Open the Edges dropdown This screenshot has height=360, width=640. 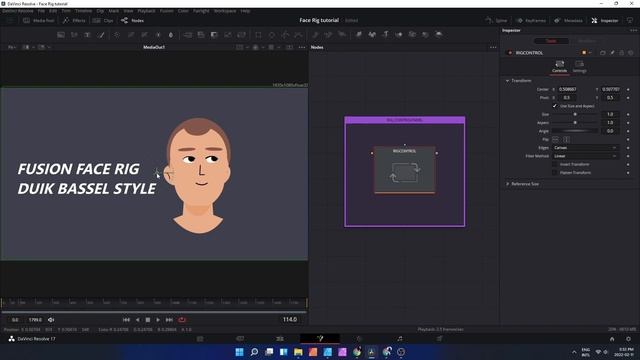pos(585,148)
